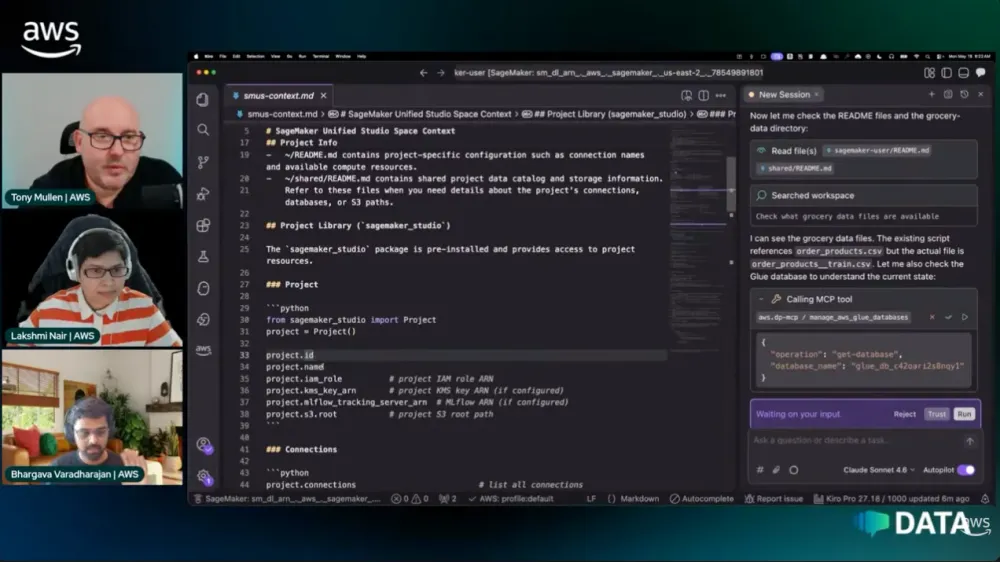Image resolution: width=1000 pixels, height=562 pixels.
Task: Open editor More Actions ellipsis menu
Action: pos(721,96)
